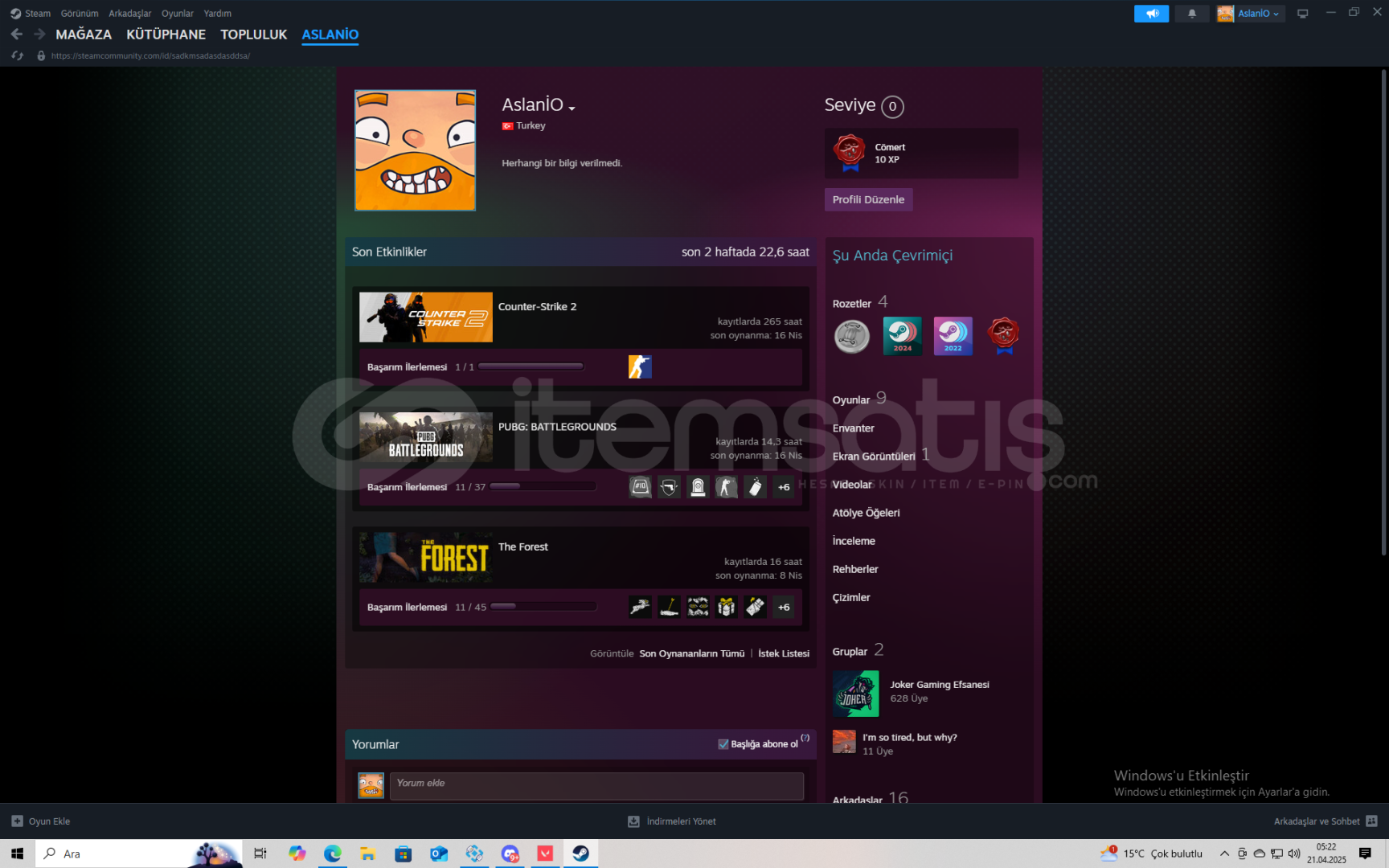Viewport: 1389px width, 868px height.
Task: Open the Cömert badge icon in level box
Action: pyautogui.click(x=850, y=153)
